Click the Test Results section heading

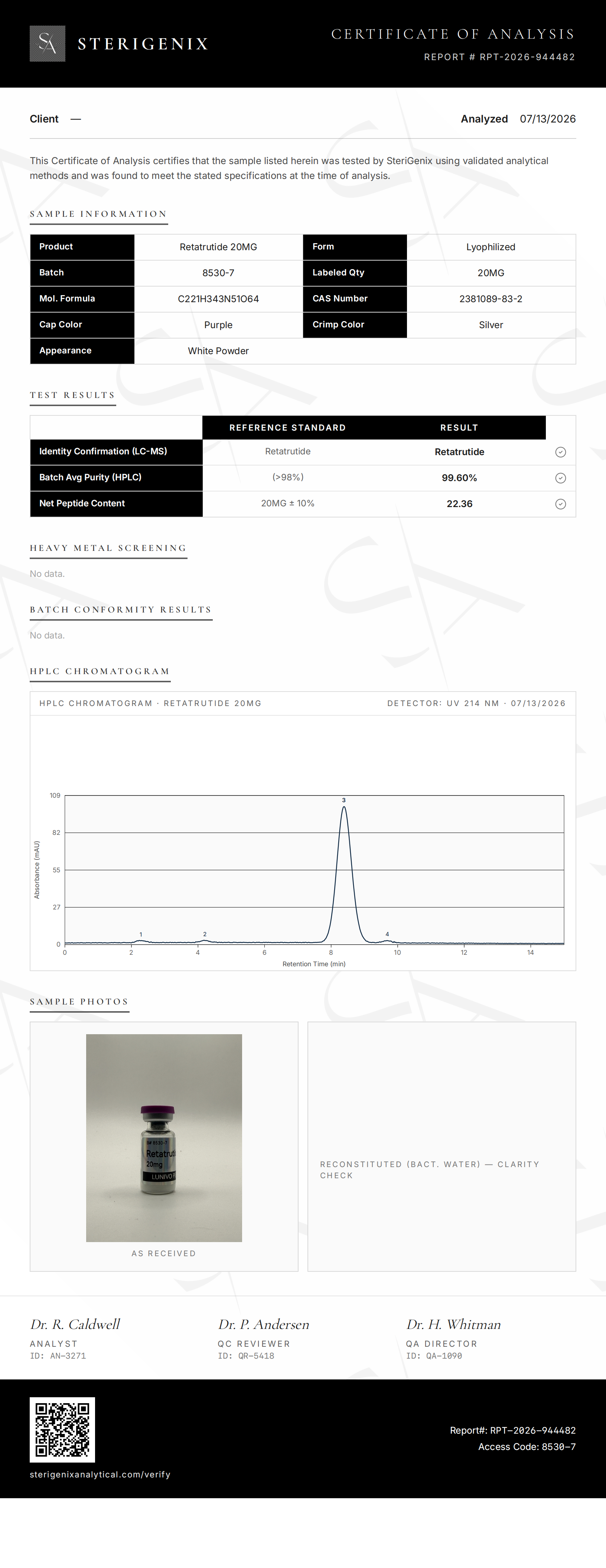point(72,395)
